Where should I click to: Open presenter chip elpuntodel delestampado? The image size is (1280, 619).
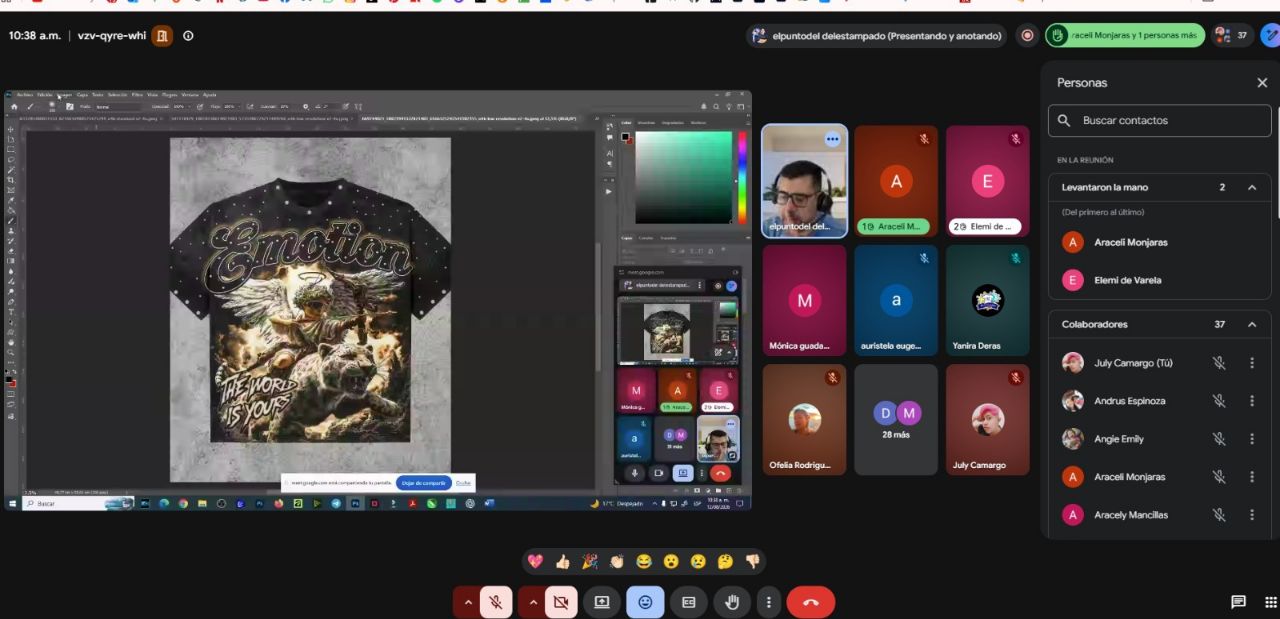click(x=877, y=36)
